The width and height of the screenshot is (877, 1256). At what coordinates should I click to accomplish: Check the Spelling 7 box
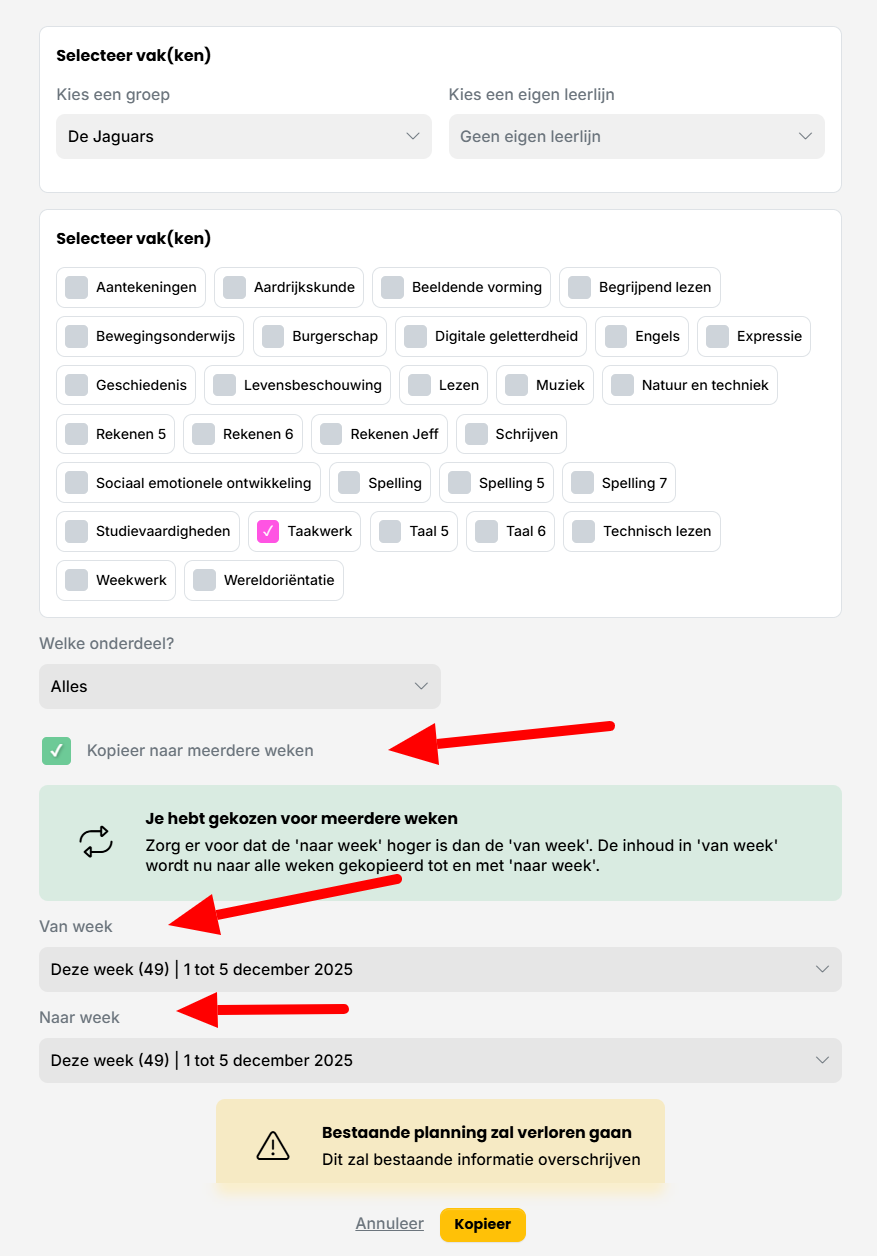[x=582, y=483]
